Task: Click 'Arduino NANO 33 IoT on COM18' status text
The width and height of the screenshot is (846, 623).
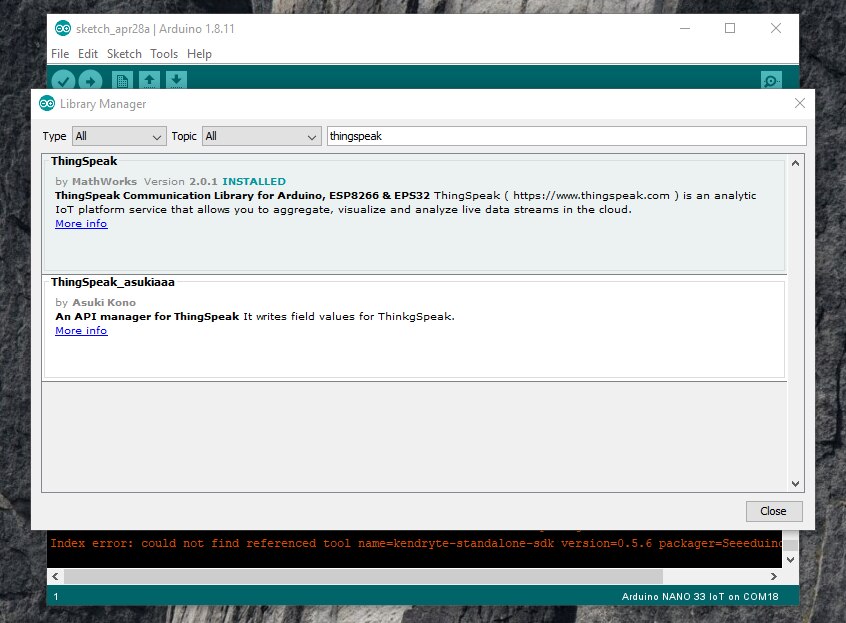Action: 700,597
